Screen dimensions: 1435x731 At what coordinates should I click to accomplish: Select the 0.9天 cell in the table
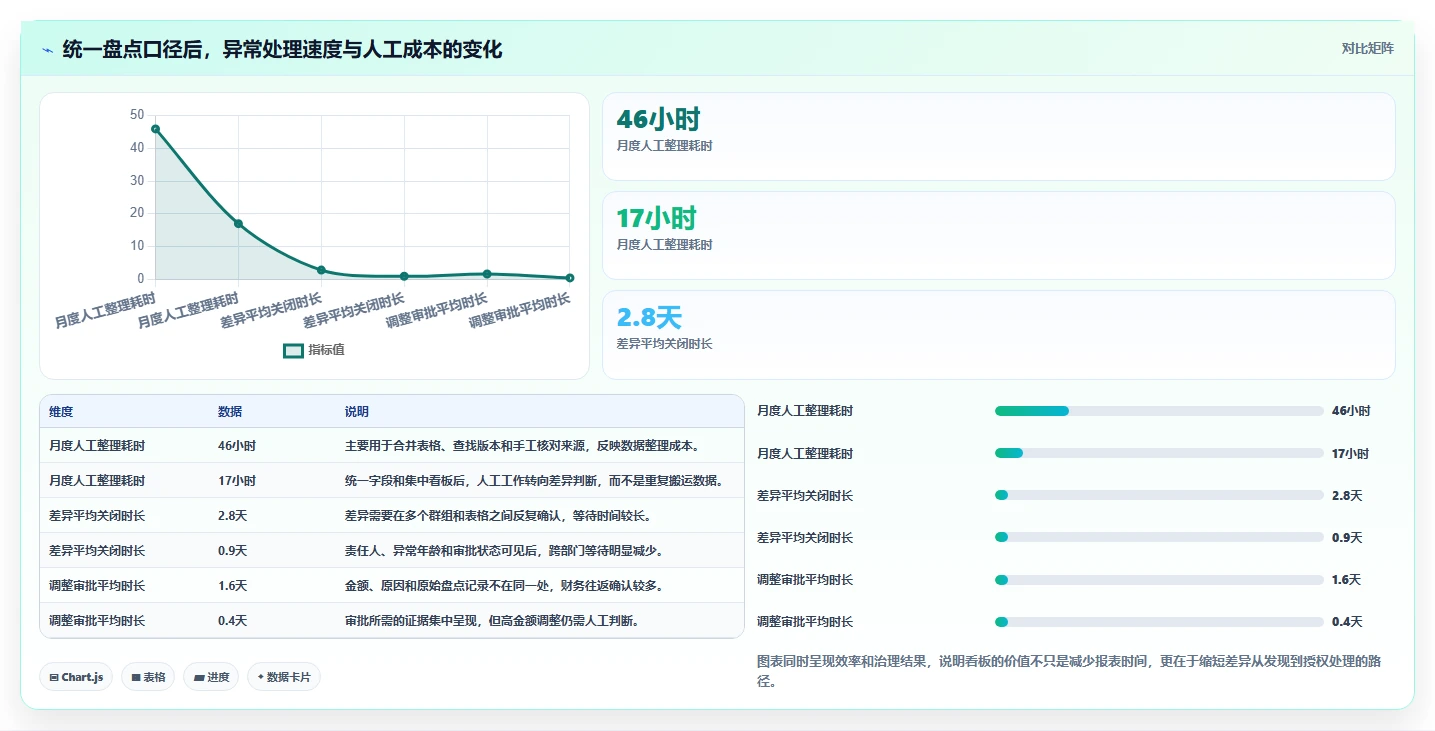pyautogui.click(x=233, y=551)
